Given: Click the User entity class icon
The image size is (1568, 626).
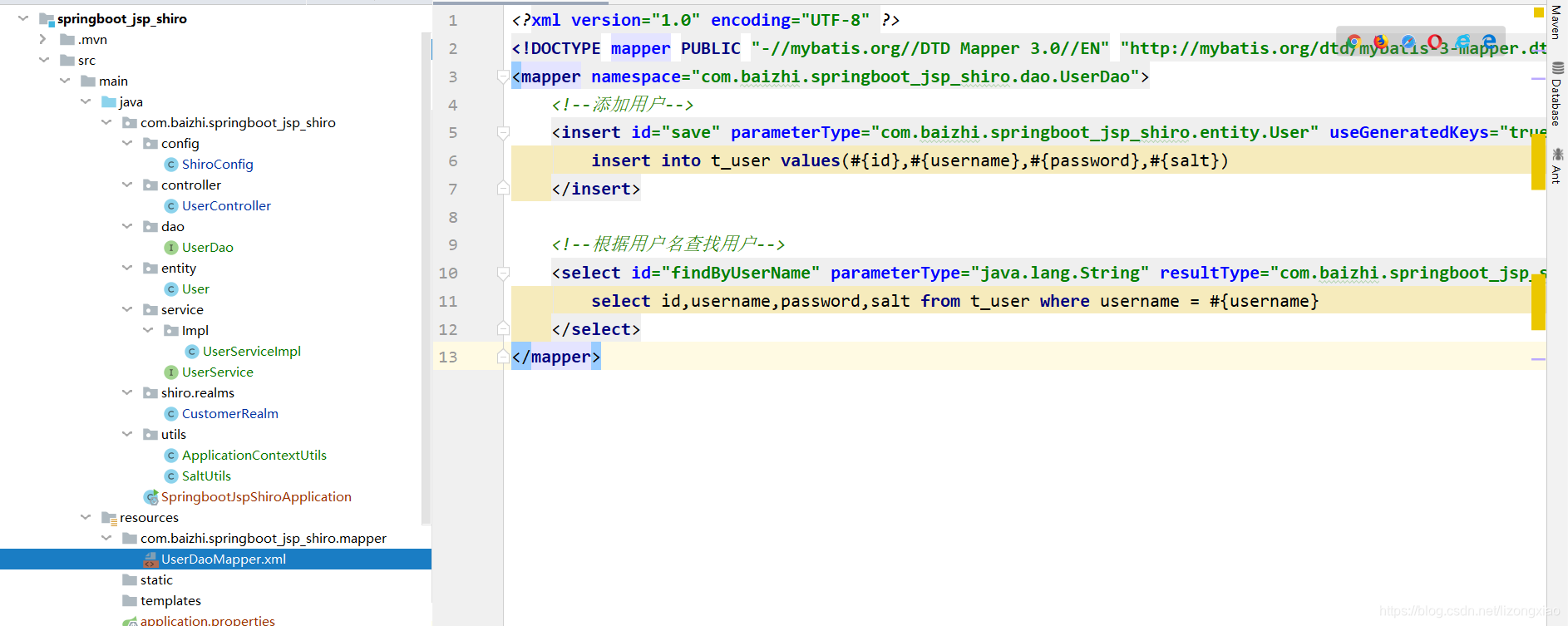Looking at the screenshot, I should 171,289.
